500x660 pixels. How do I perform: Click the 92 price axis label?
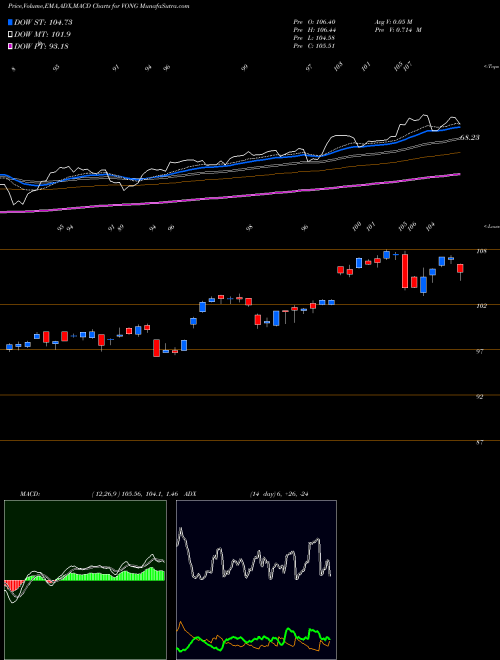point(479,397)
